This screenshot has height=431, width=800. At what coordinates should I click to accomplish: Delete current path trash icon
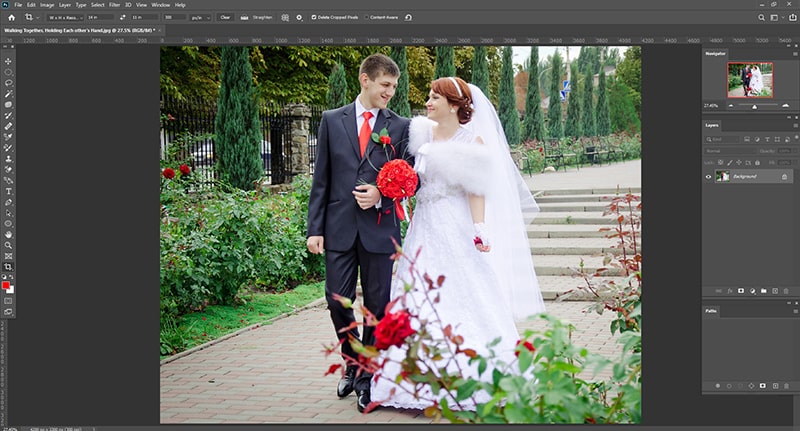(786, 386)
